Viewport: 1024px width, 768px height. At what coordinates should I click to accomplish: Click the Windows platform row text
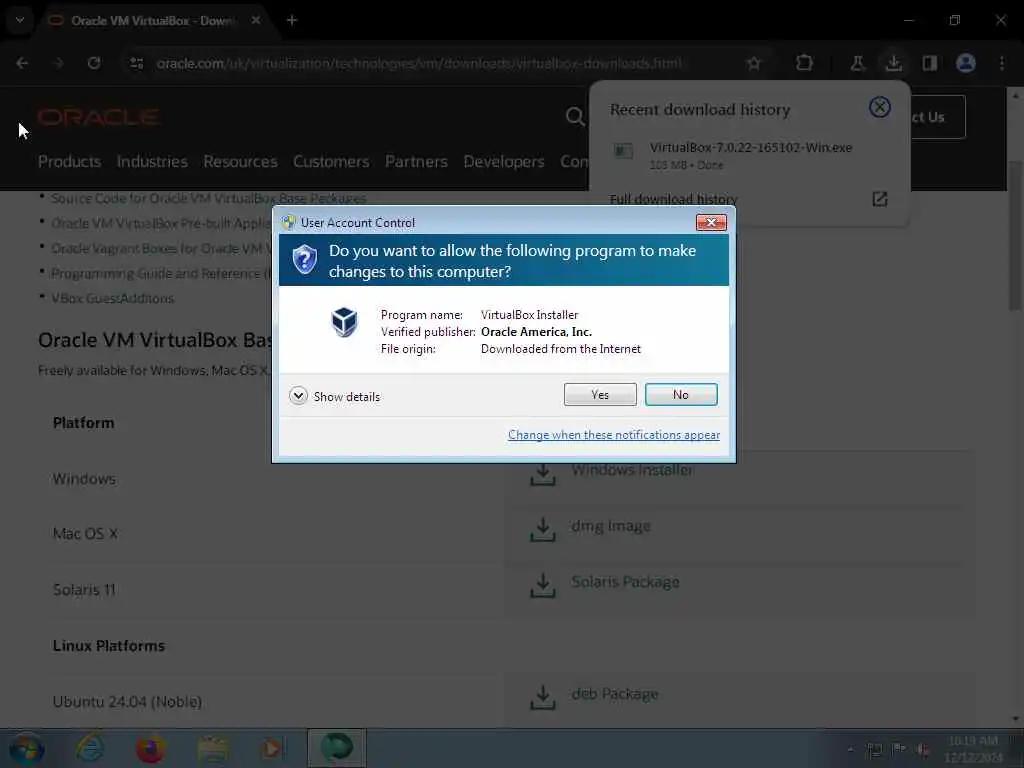[84, 479]
